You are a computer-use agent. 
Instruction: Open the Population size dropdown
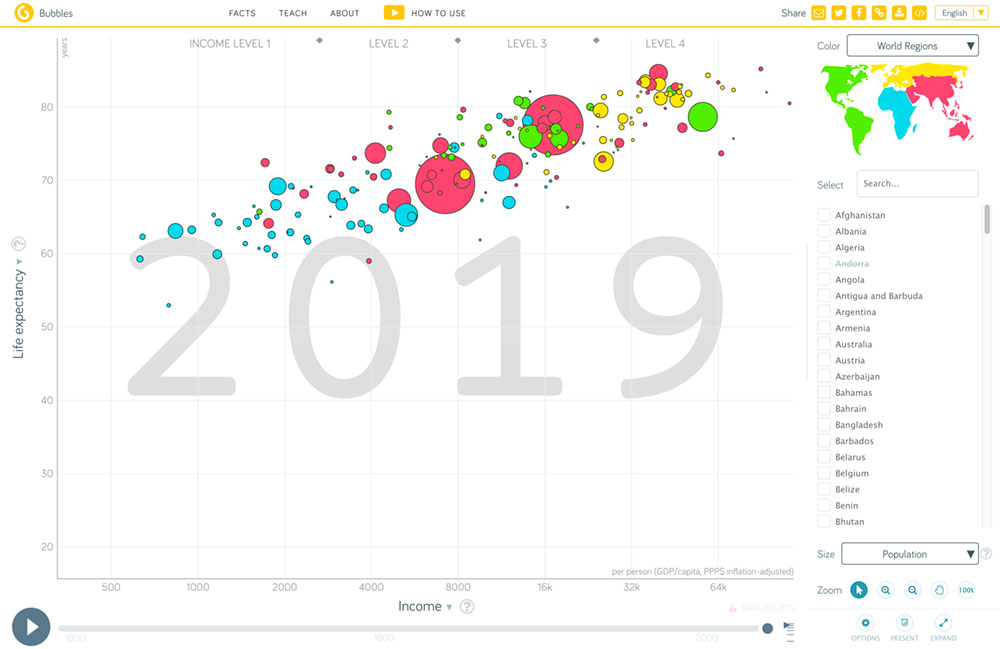coord(909,553)
